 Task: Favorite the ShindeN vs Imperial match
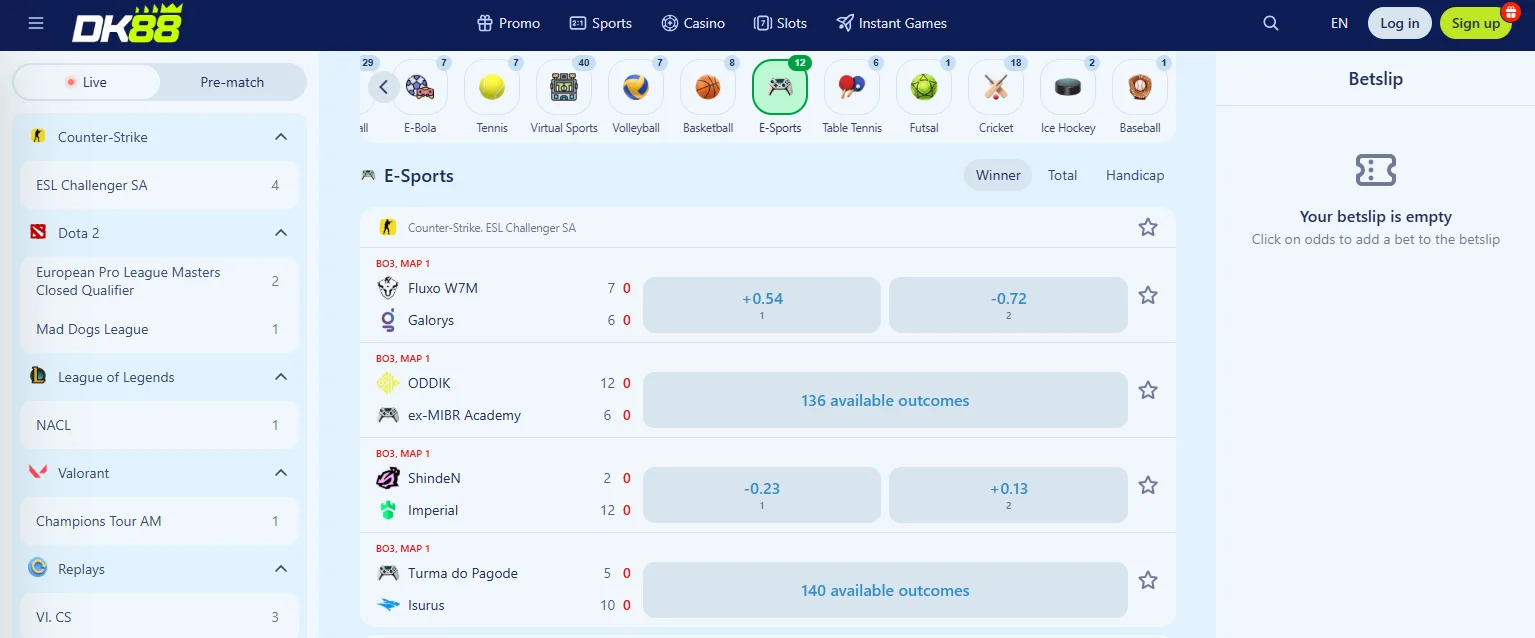tap(1148, 485)
